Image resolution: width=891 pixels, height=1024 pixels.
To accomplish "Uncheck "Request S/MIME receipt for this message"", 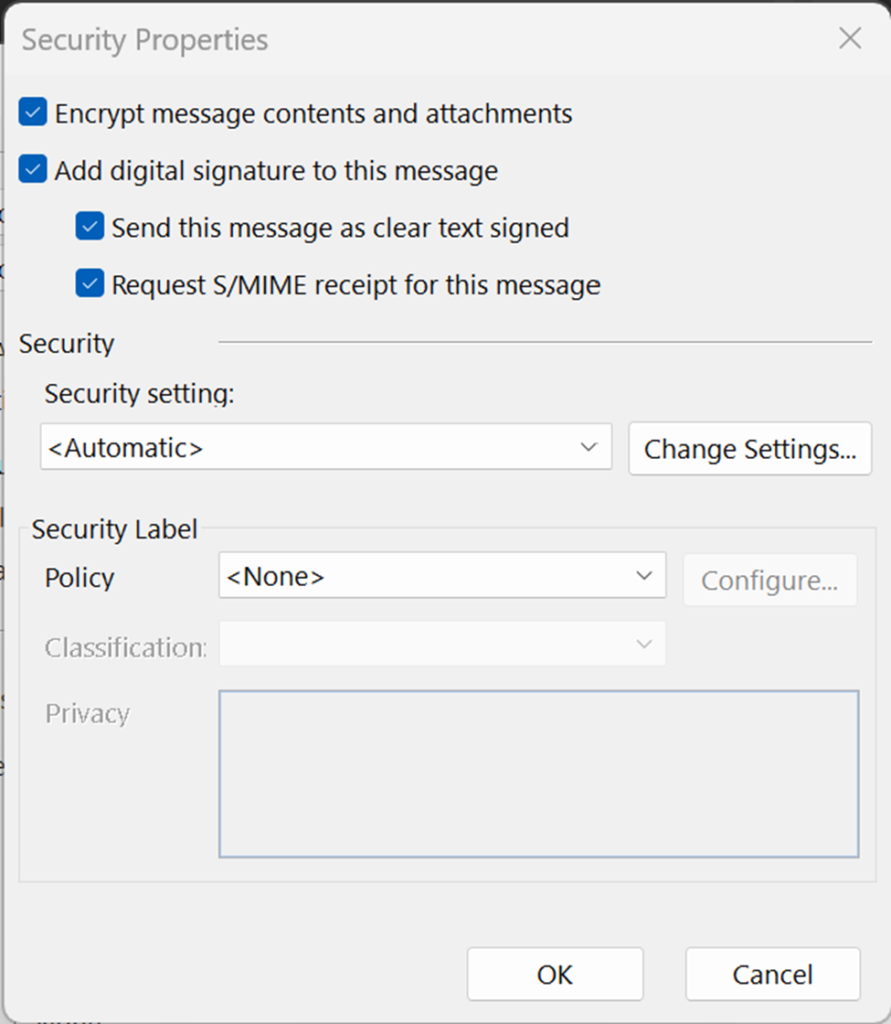I will [x=89, y=284].
